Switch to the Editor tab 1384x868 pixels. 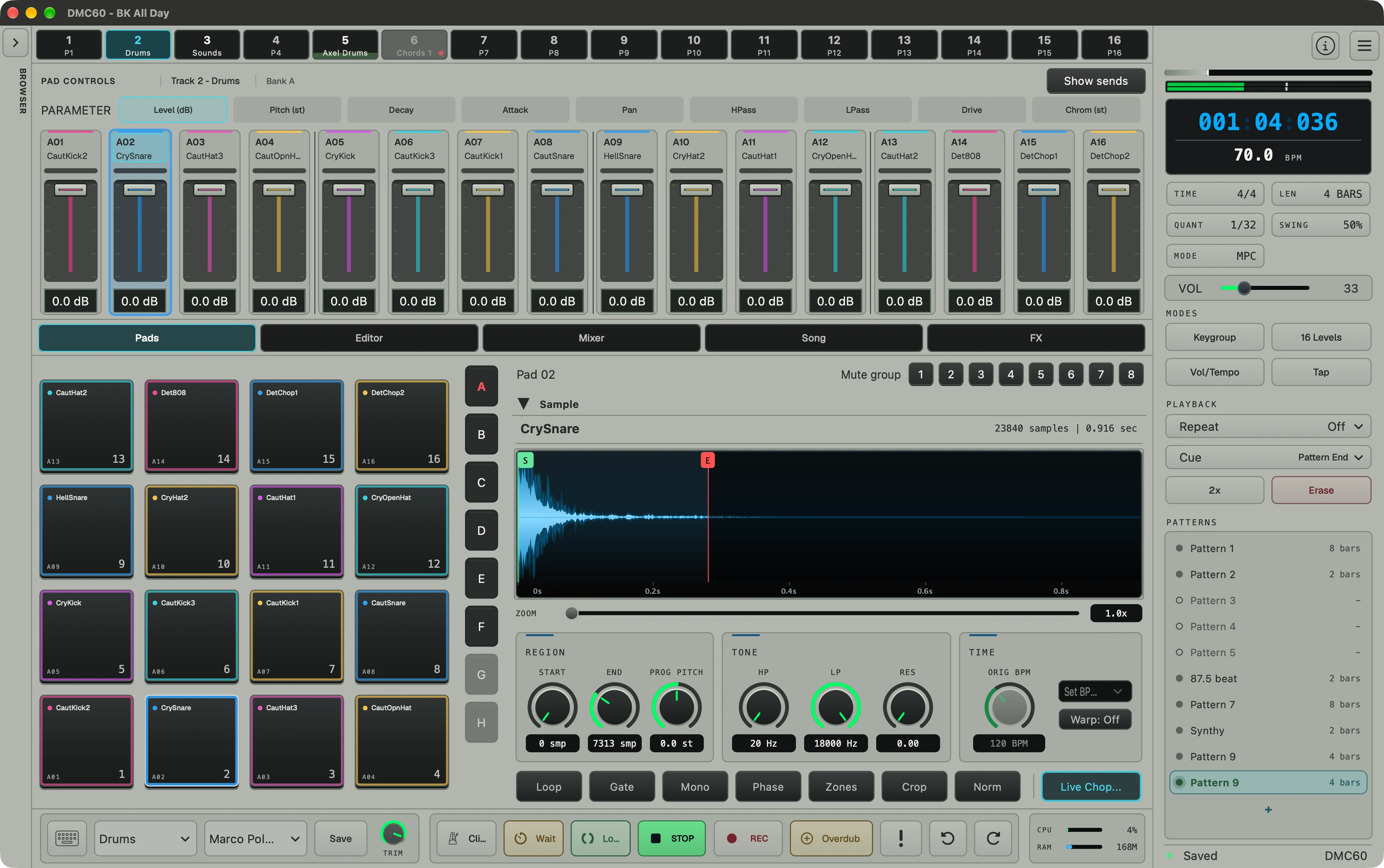pyautogui.click(x=369, y=338)
